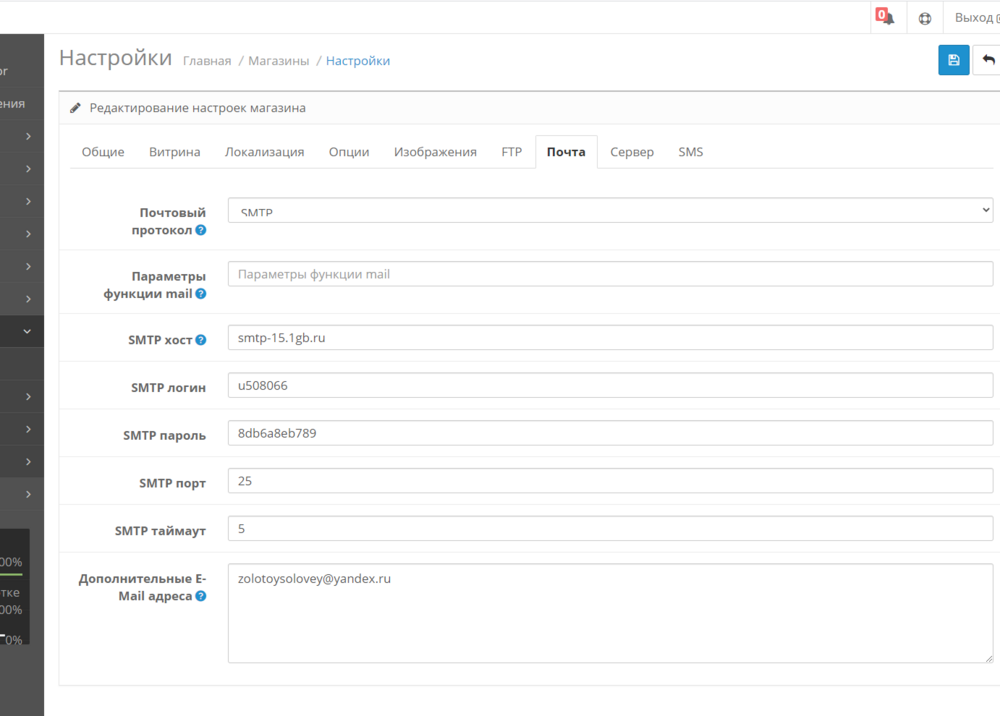Screen dimensions: 1000x716
Task: Click the back arrow icon button
Action: click(988, 60)
